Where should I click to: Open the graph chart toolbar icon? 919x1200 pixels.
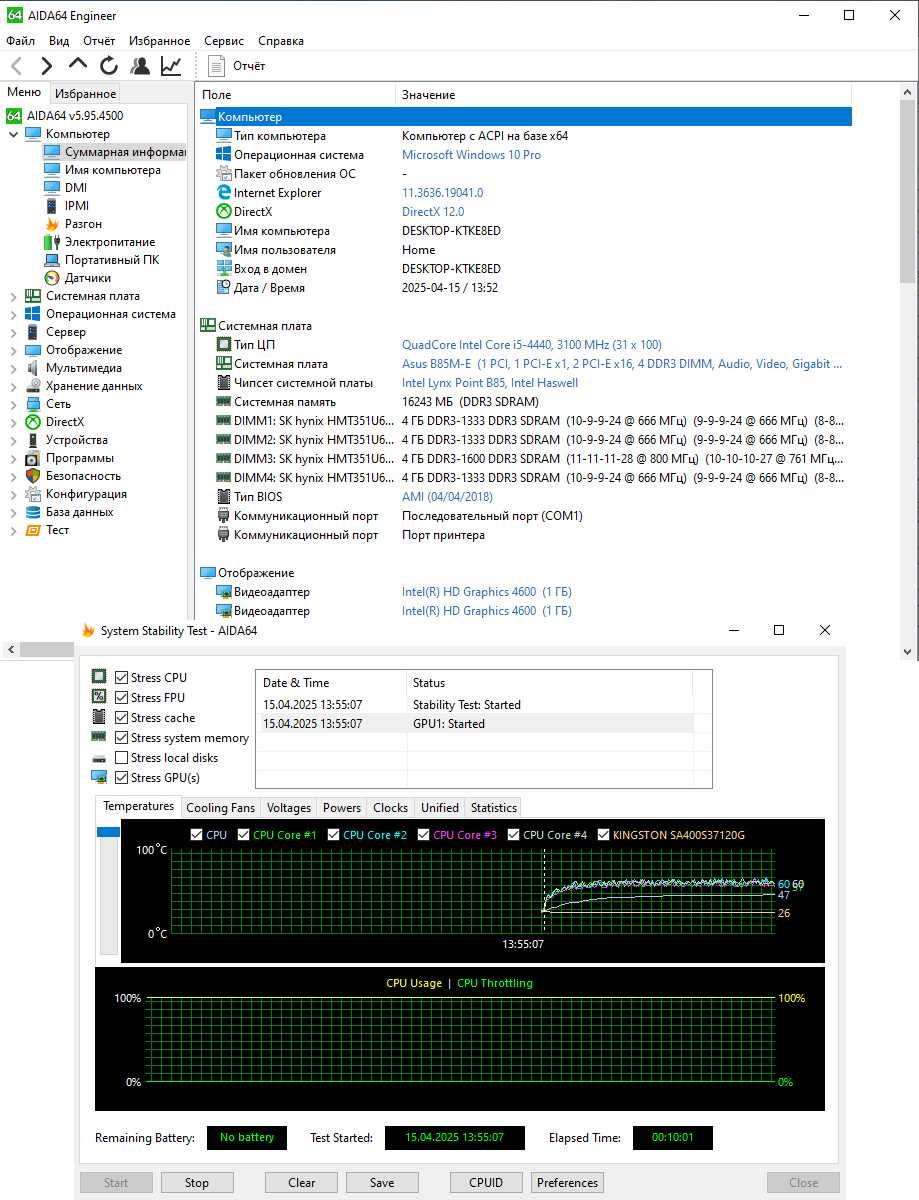(171, 66)
